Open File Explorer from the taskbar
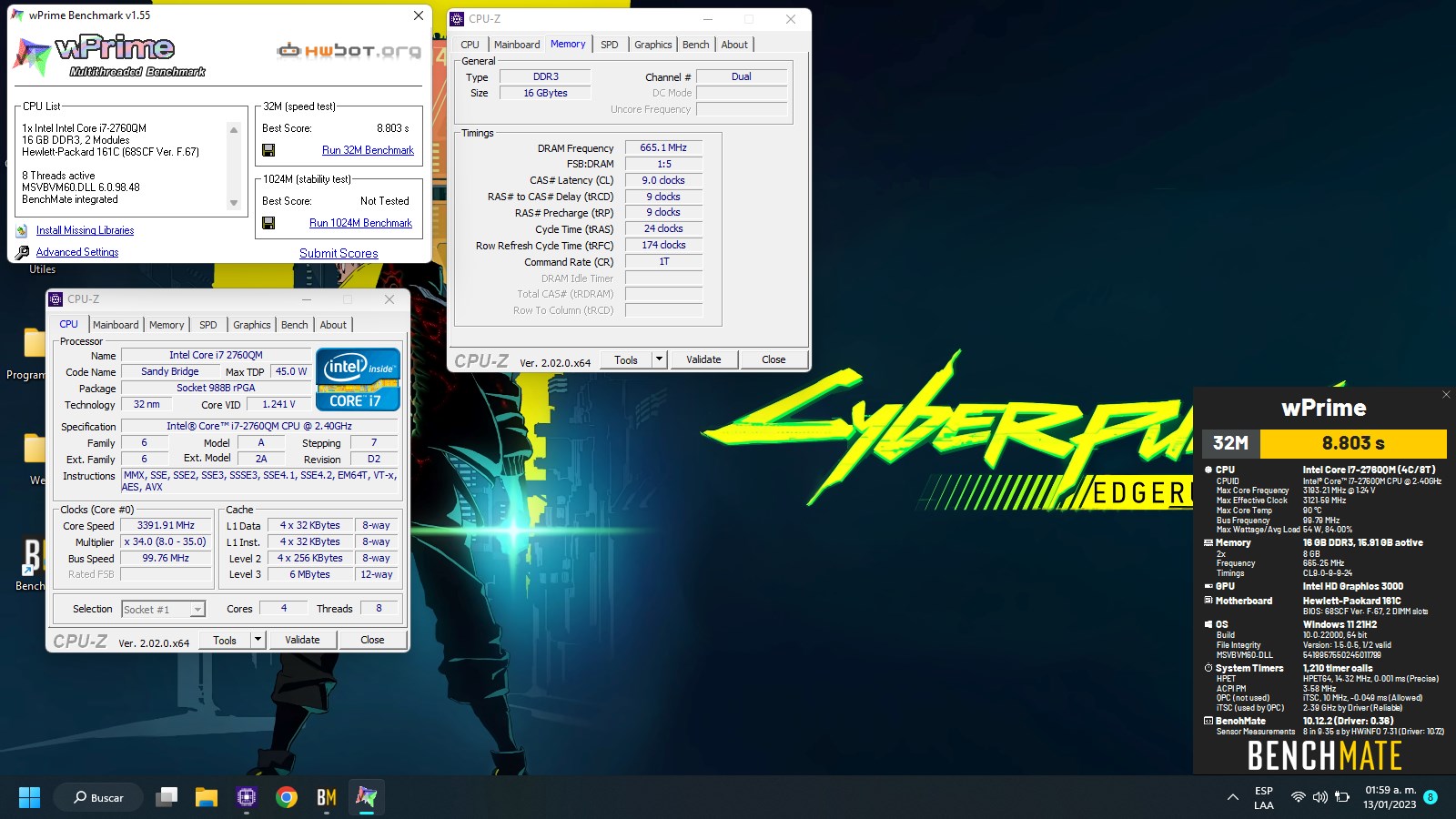 pyautogui.click(x=207, y=797)
